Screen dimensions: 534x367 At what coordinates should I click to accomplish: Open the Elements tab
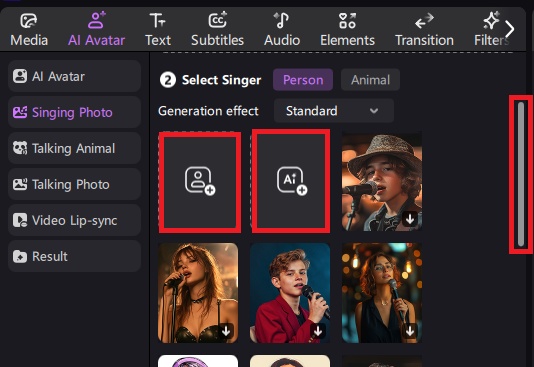pos(347,30)
